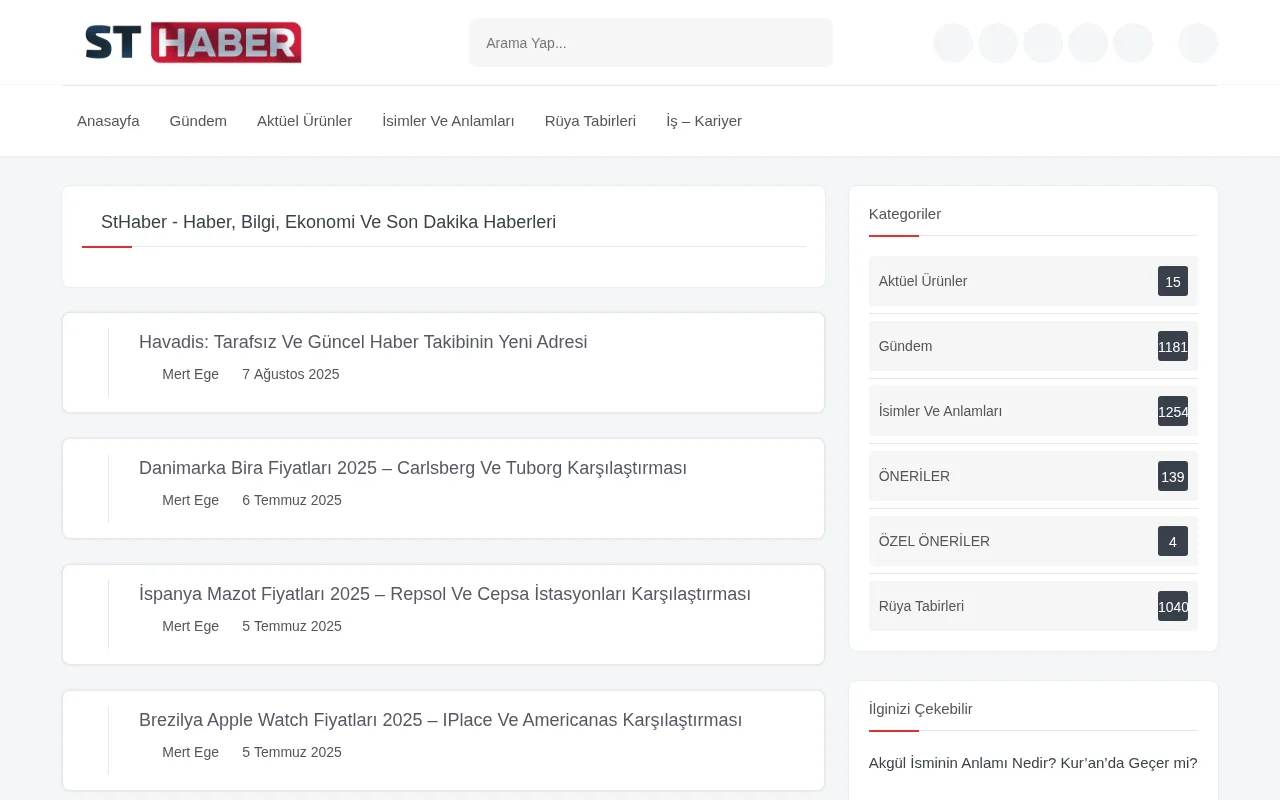
Task: Click the Arama Yap search field
Action: [x=650, y=42]
